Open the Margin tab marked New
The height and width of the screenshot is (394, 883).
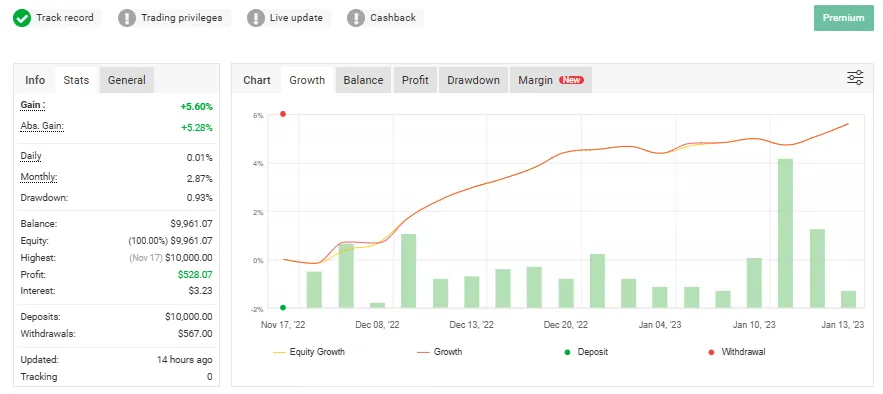click(551, 80)
